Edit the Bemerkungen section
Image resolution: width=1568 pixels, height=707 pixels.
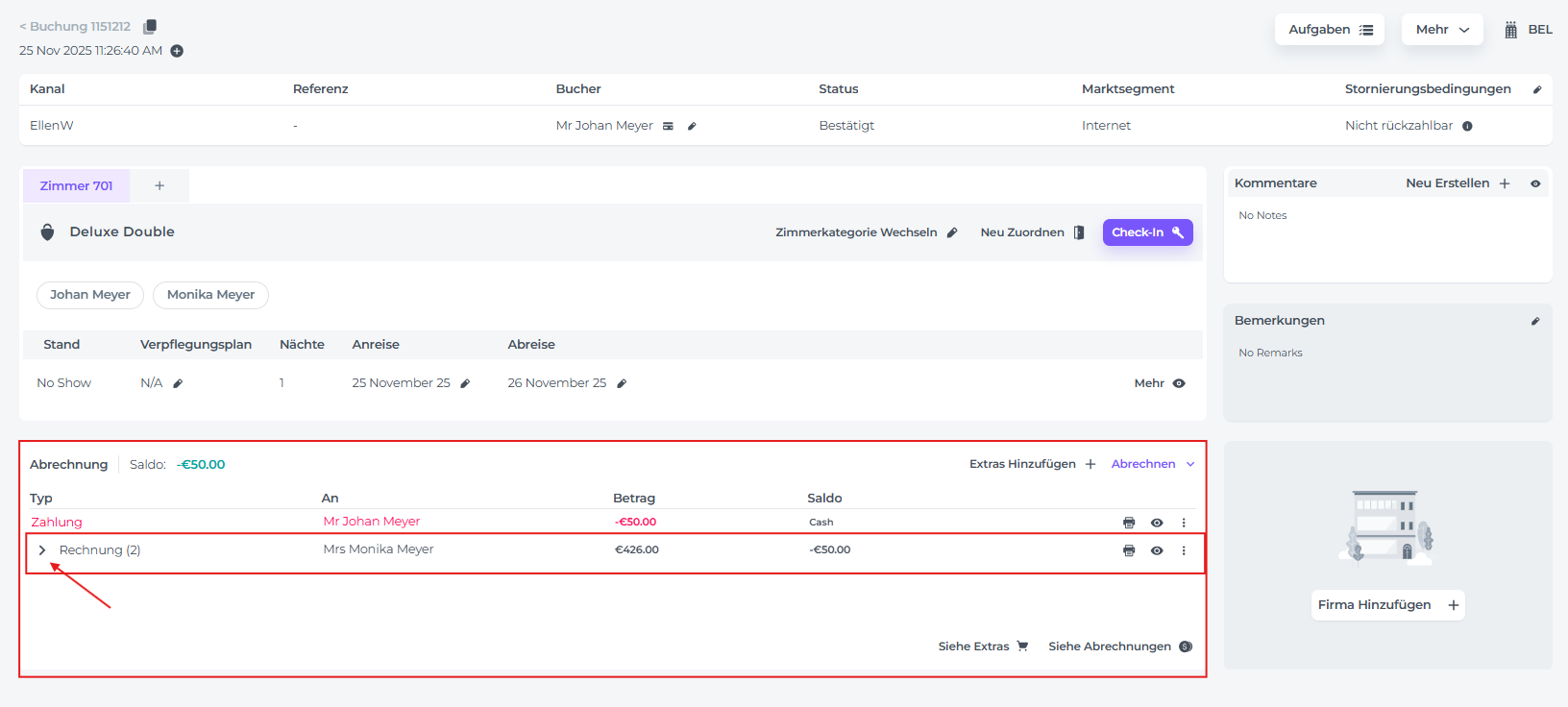click(x=1535, y=321)
